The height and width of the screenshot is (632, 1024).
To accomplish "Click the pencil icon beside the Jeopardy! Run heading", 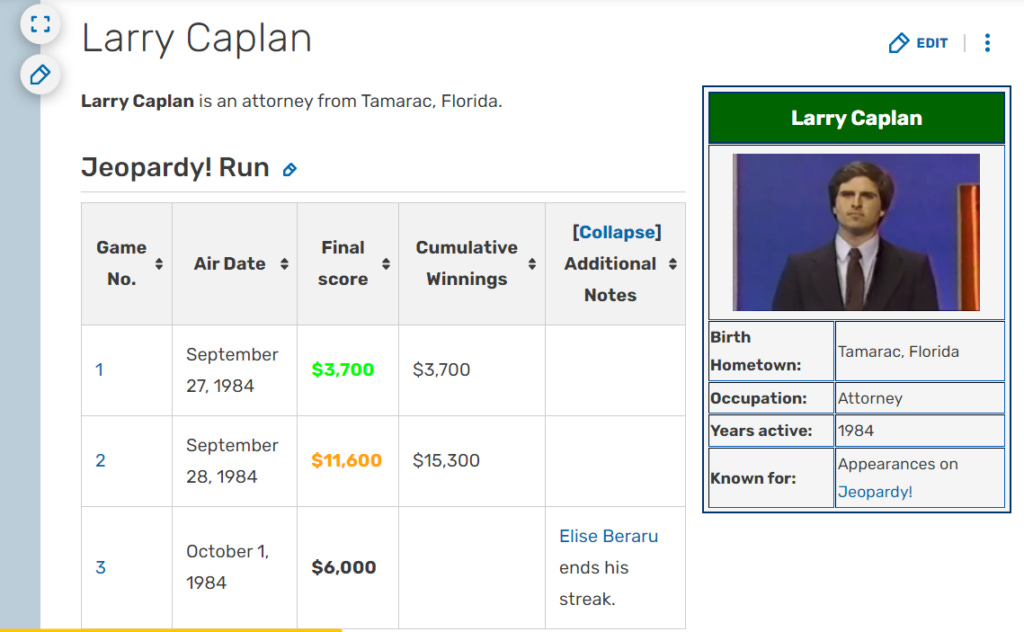I will [x=289, y=169].
